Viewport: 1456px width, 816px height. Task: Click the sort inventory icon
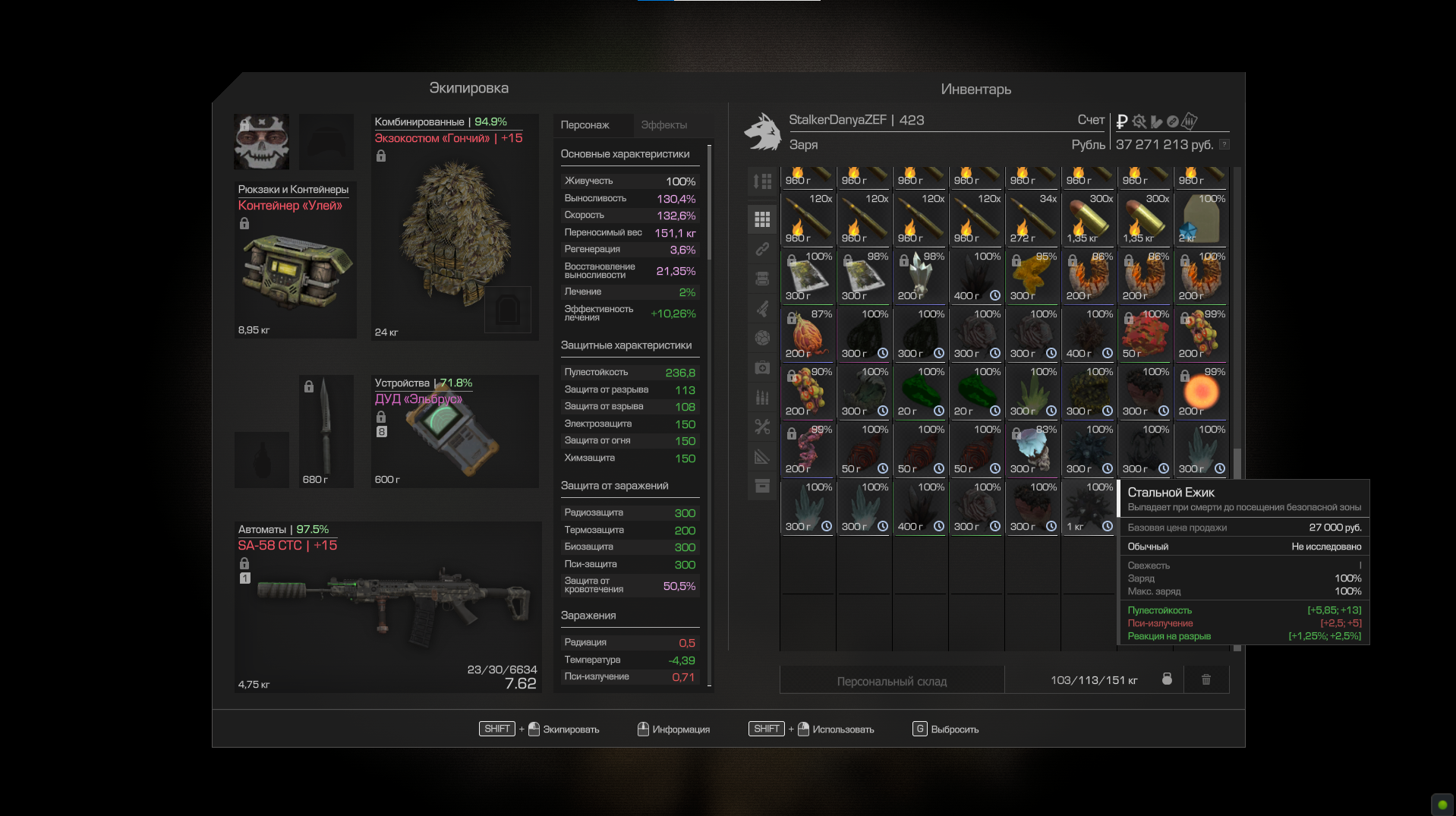pyautogui.click(x=762, y=181)
